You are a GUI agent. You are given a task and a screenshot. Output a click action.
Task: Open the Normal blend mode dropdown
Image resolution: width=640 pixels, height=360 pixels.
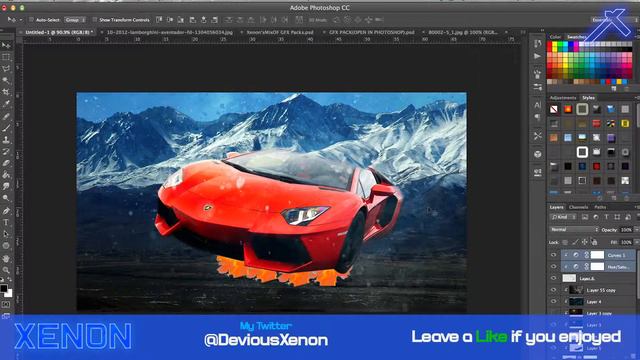[x=574, y=230]
